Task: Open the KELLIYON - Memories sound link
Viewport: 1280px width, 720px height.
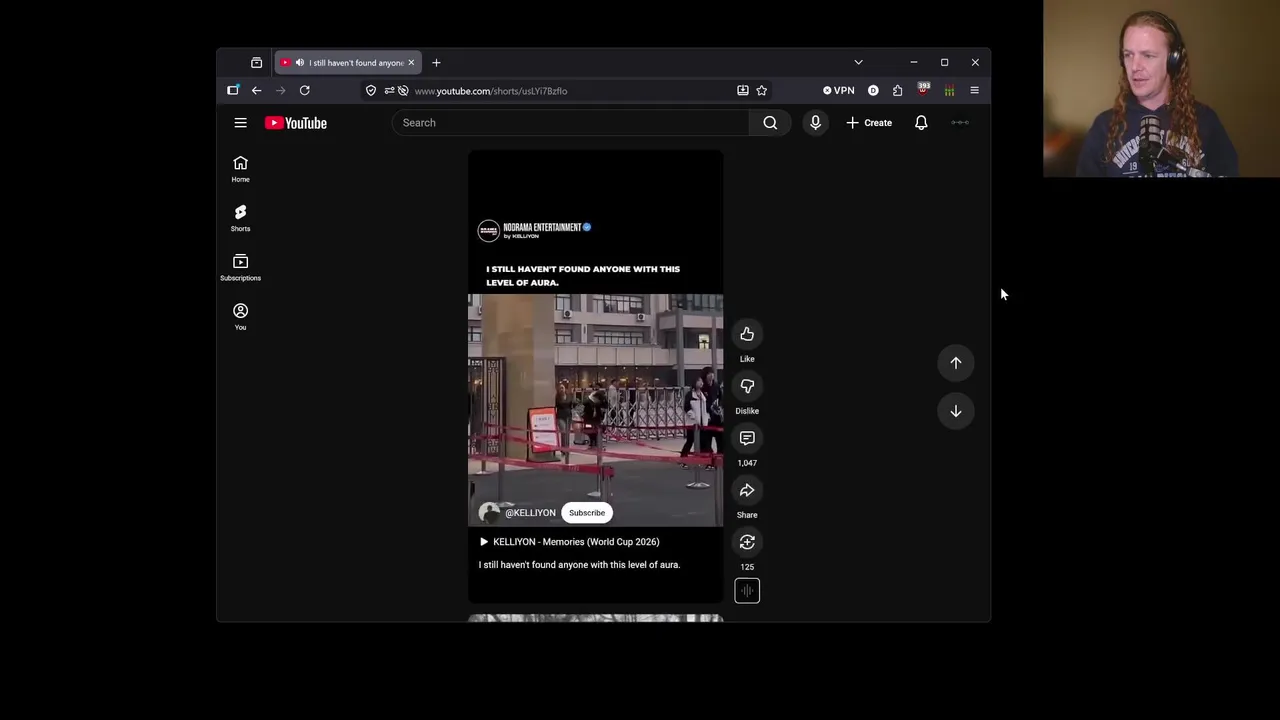Action: (x=569, y=542)
